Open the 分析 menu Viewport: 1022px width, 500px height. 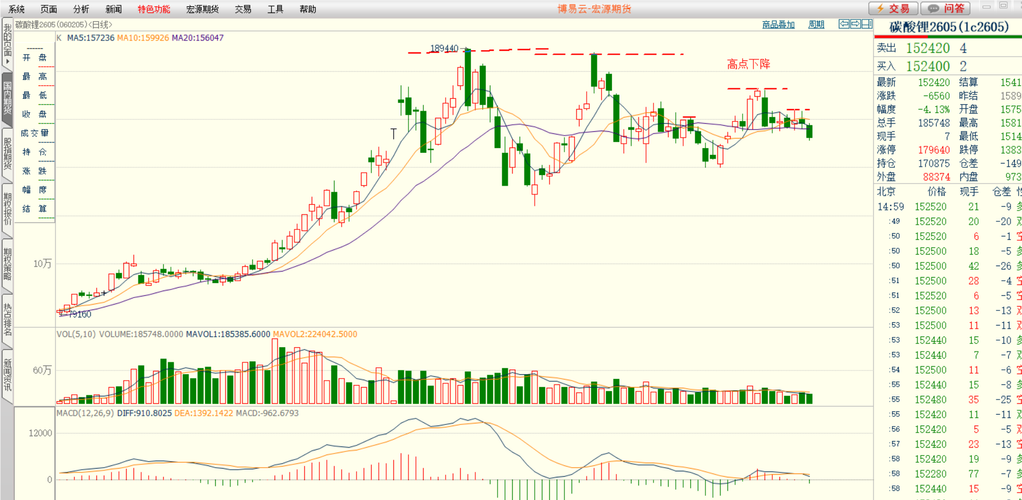81,9
